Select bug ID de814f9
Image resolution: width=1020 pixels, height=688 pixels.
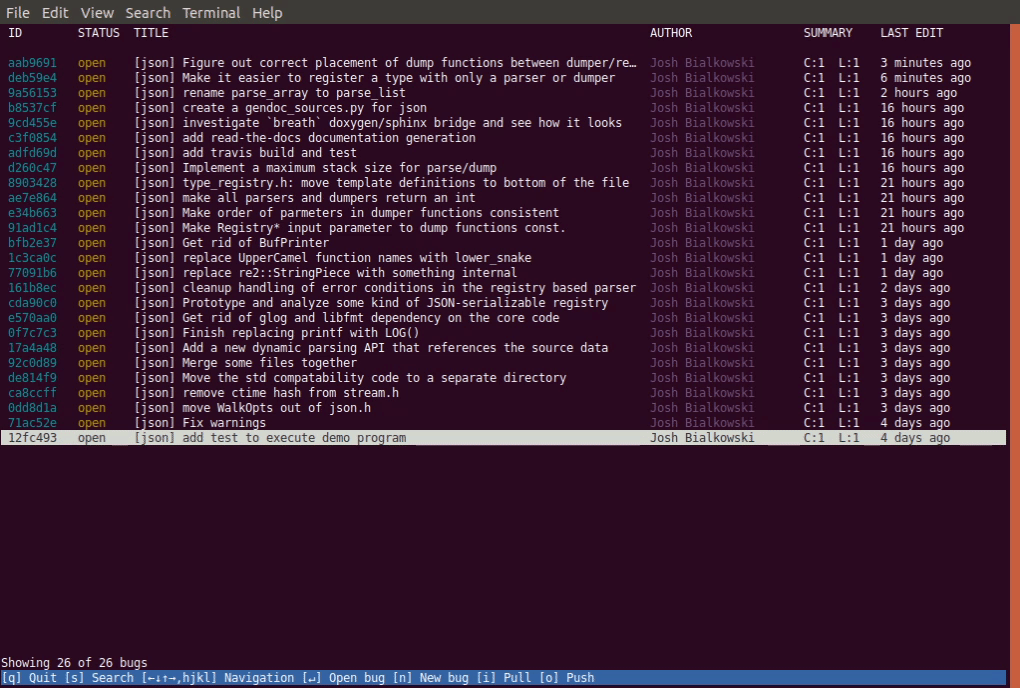click(x=32, y=377)
